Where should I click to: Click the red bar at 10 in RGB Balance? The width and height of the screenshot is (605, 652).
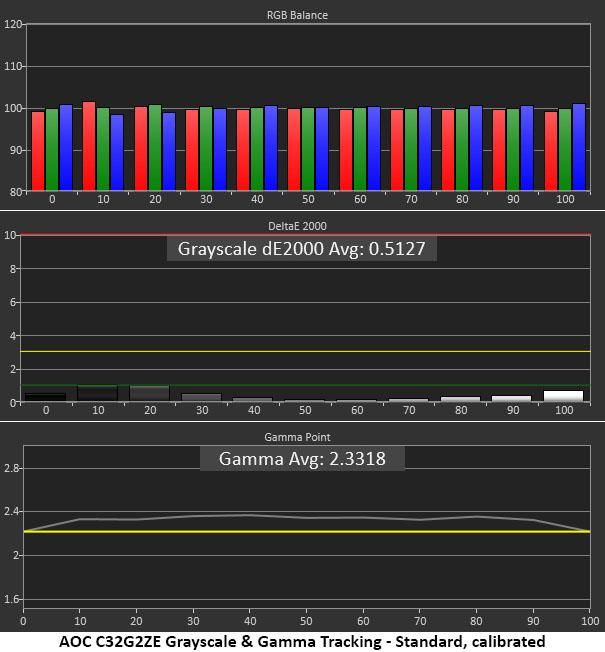[x=89, y=146]
